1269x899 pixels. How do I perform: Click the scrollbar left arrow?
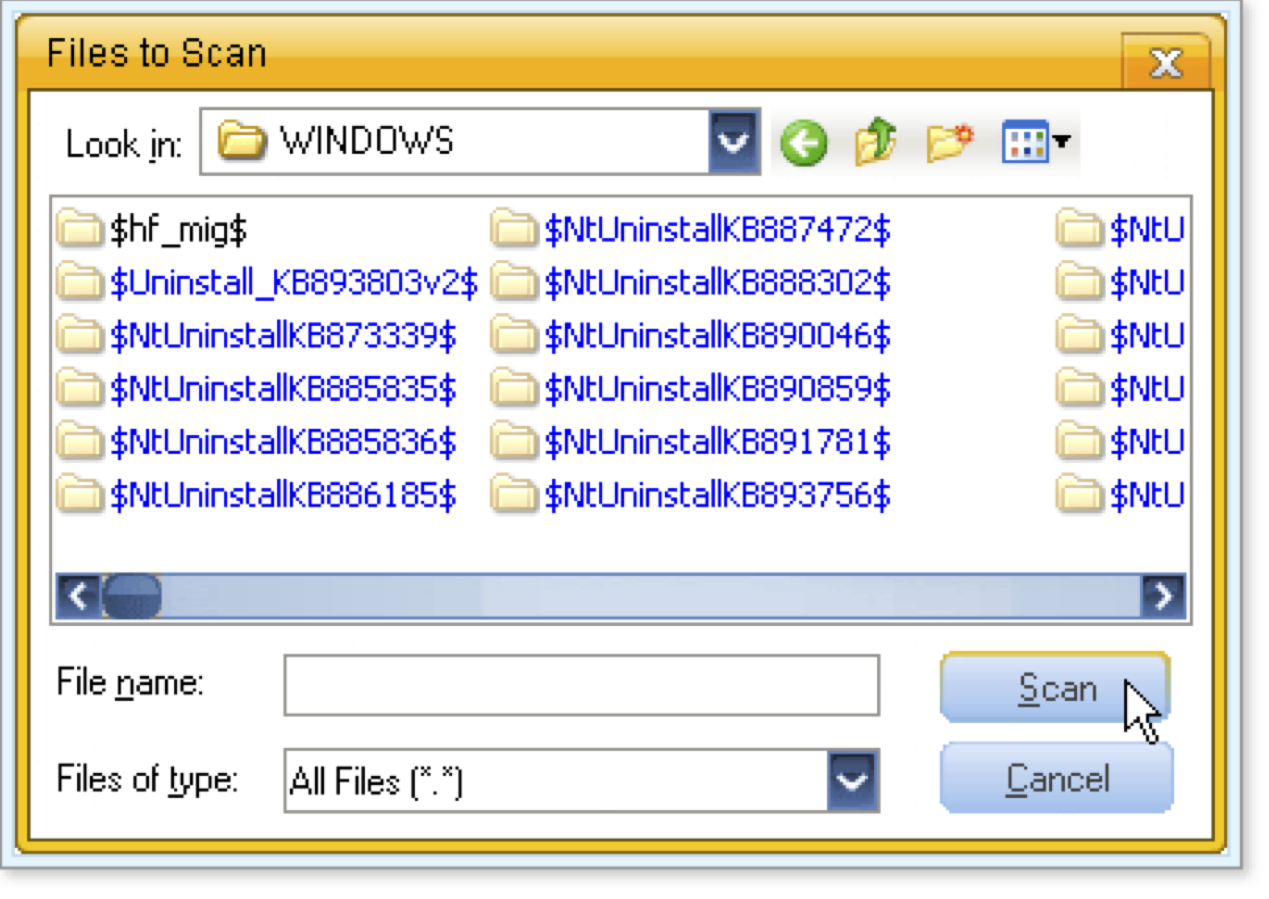[78, 597]
